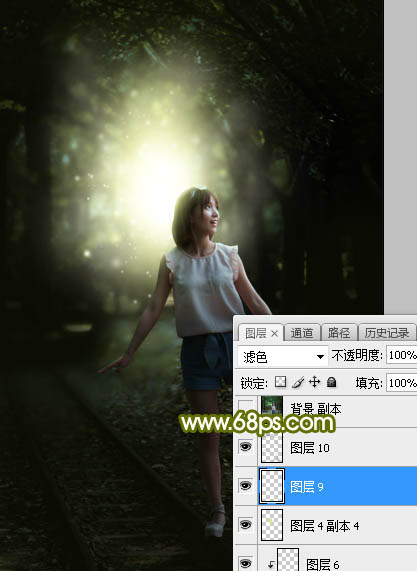This screenshot has height=571, width=417.
Task: Toggle visibility of layer 图层 6
Action: click(x=245, y=563)
